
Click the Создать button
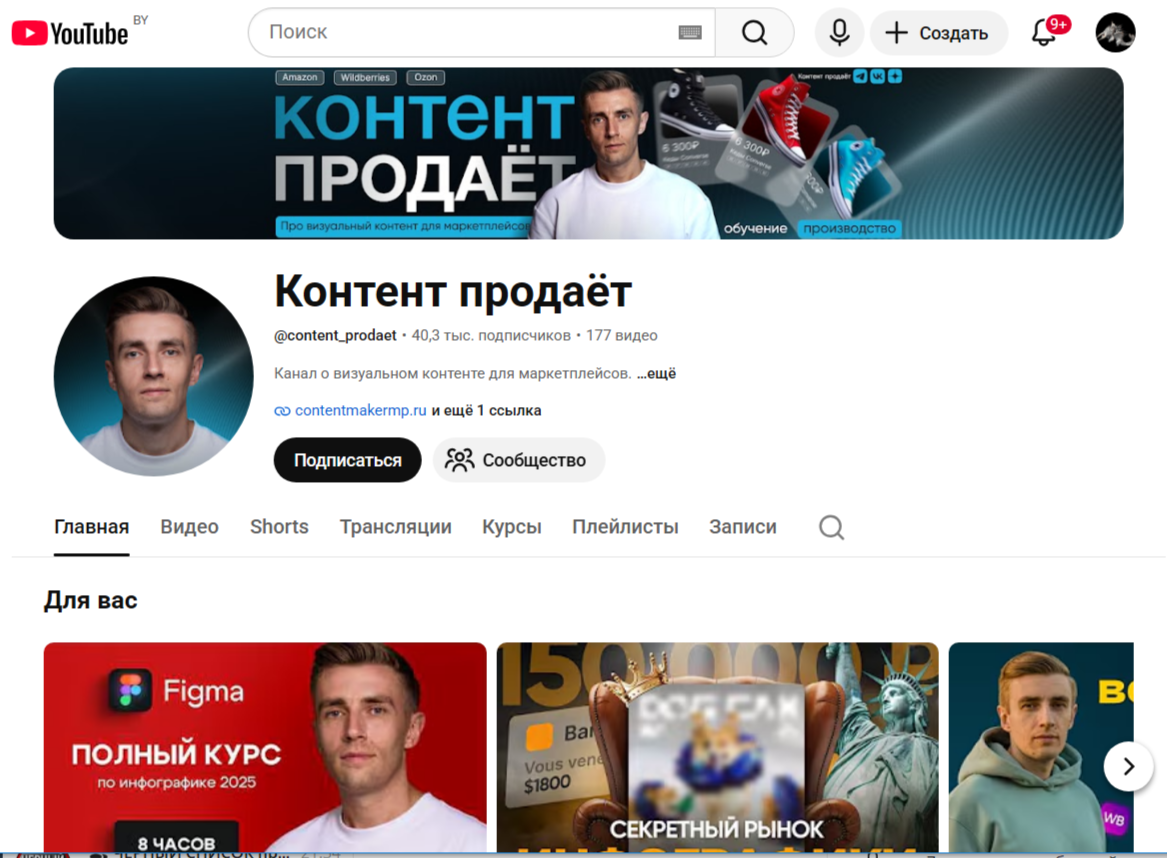(x=939, y=33)
